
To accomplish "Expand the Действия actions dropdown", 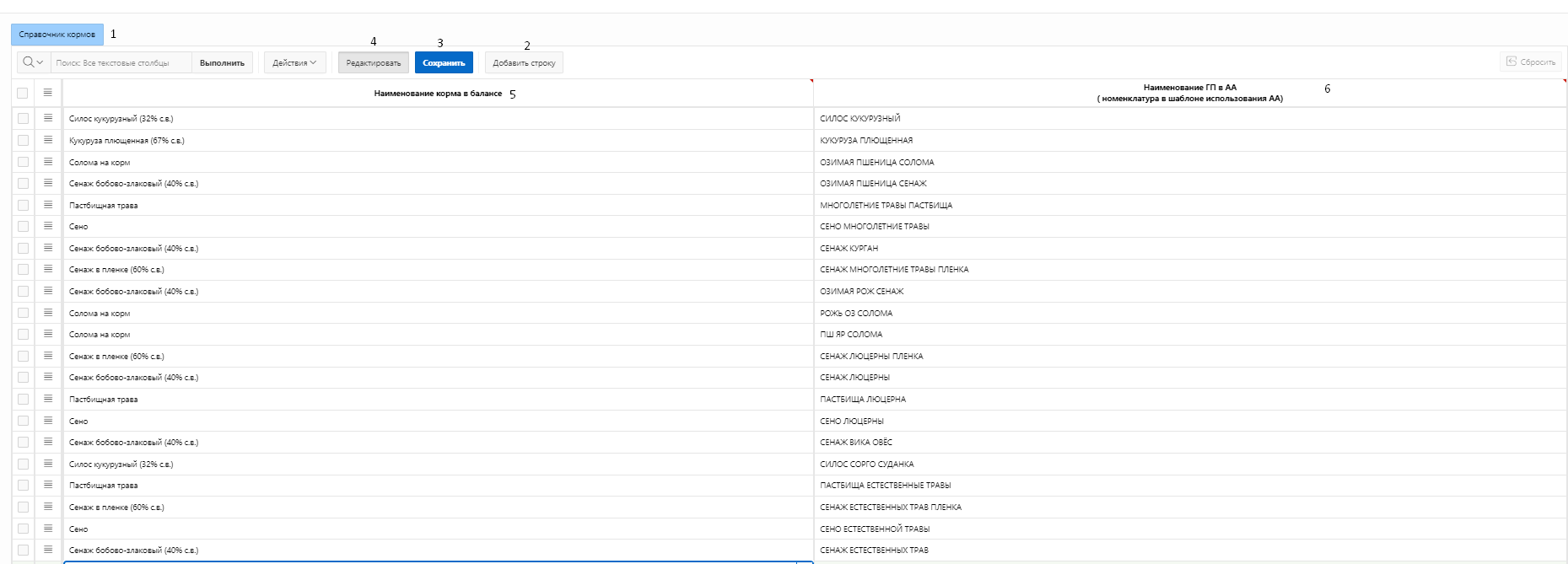I will coord(294,62).
